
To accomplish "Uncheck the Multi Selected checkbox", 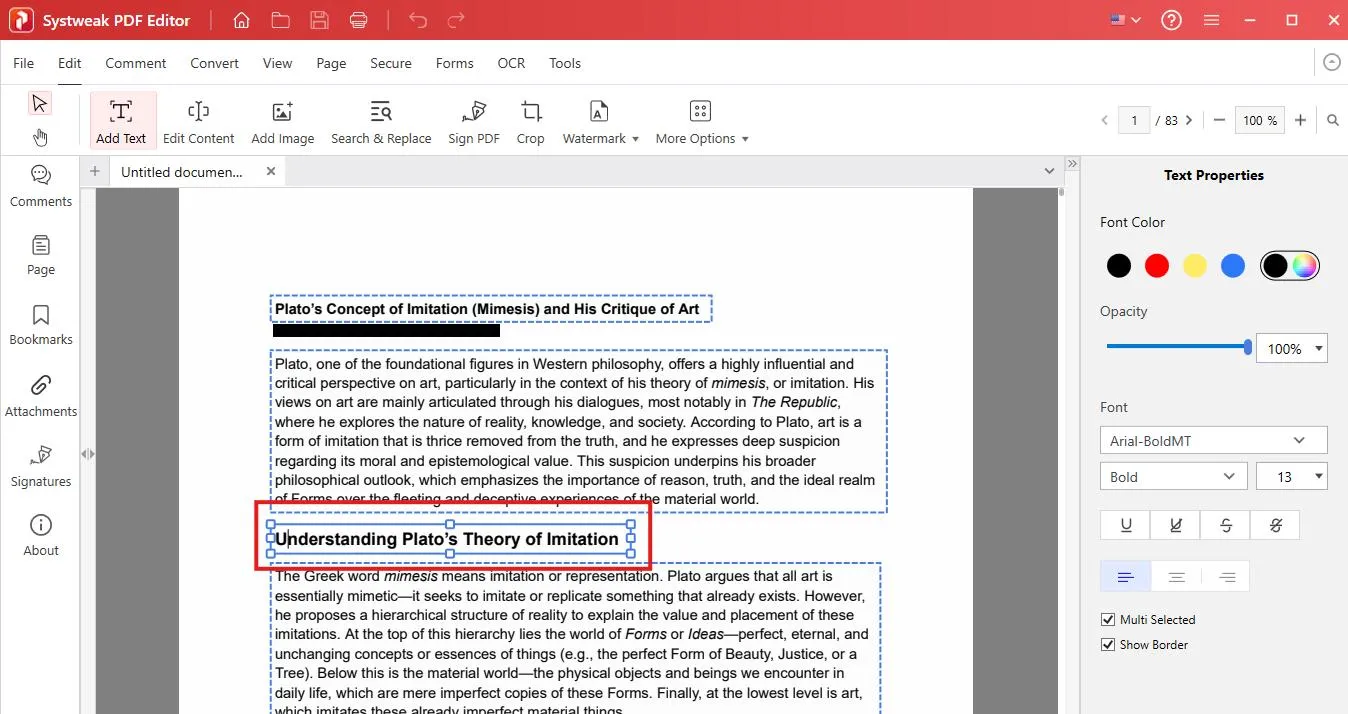I will [x=1108, y=620].
